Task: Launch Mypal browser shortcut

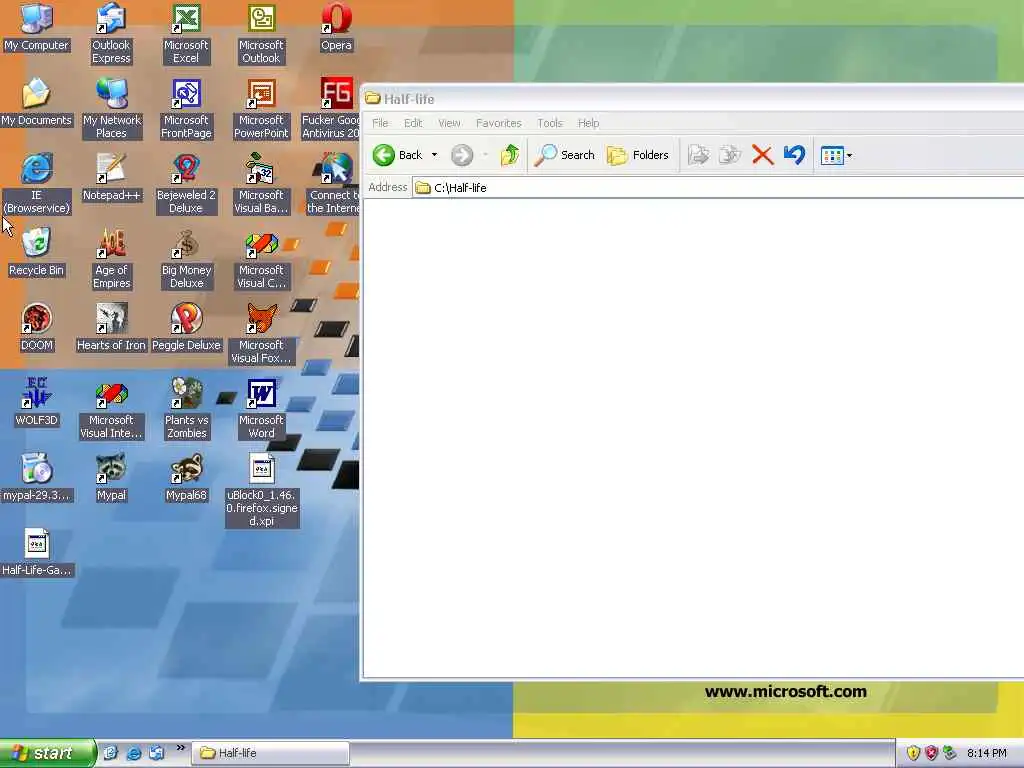Action: point(111,478)
